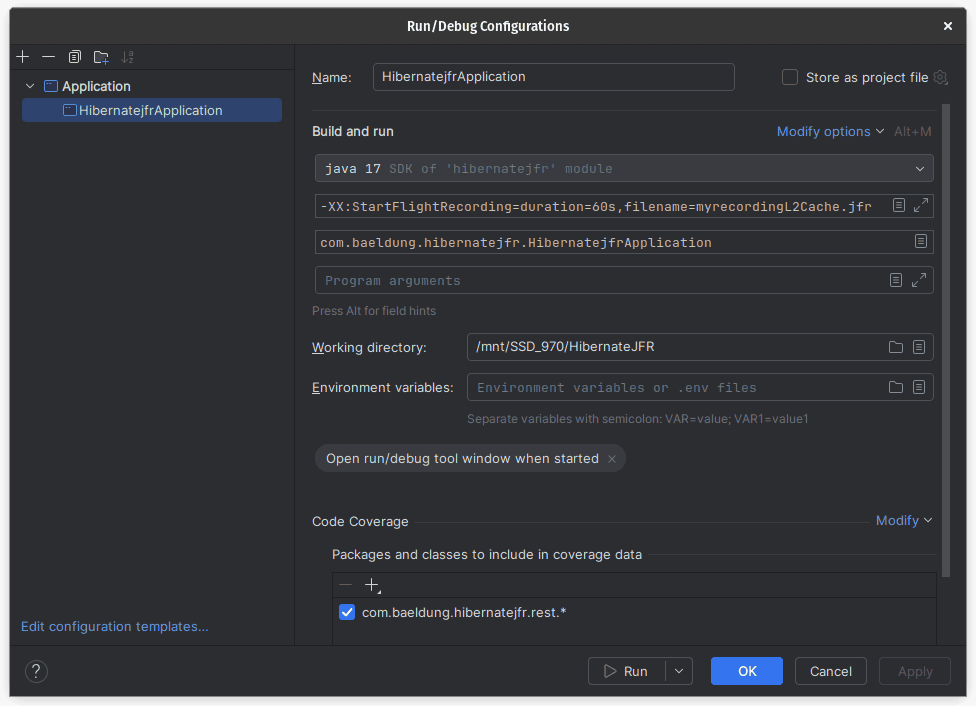Open the Run button dropdown arrow
Image resolution: width=976 pixels, height=706 pixels.
tap(679, 671)
